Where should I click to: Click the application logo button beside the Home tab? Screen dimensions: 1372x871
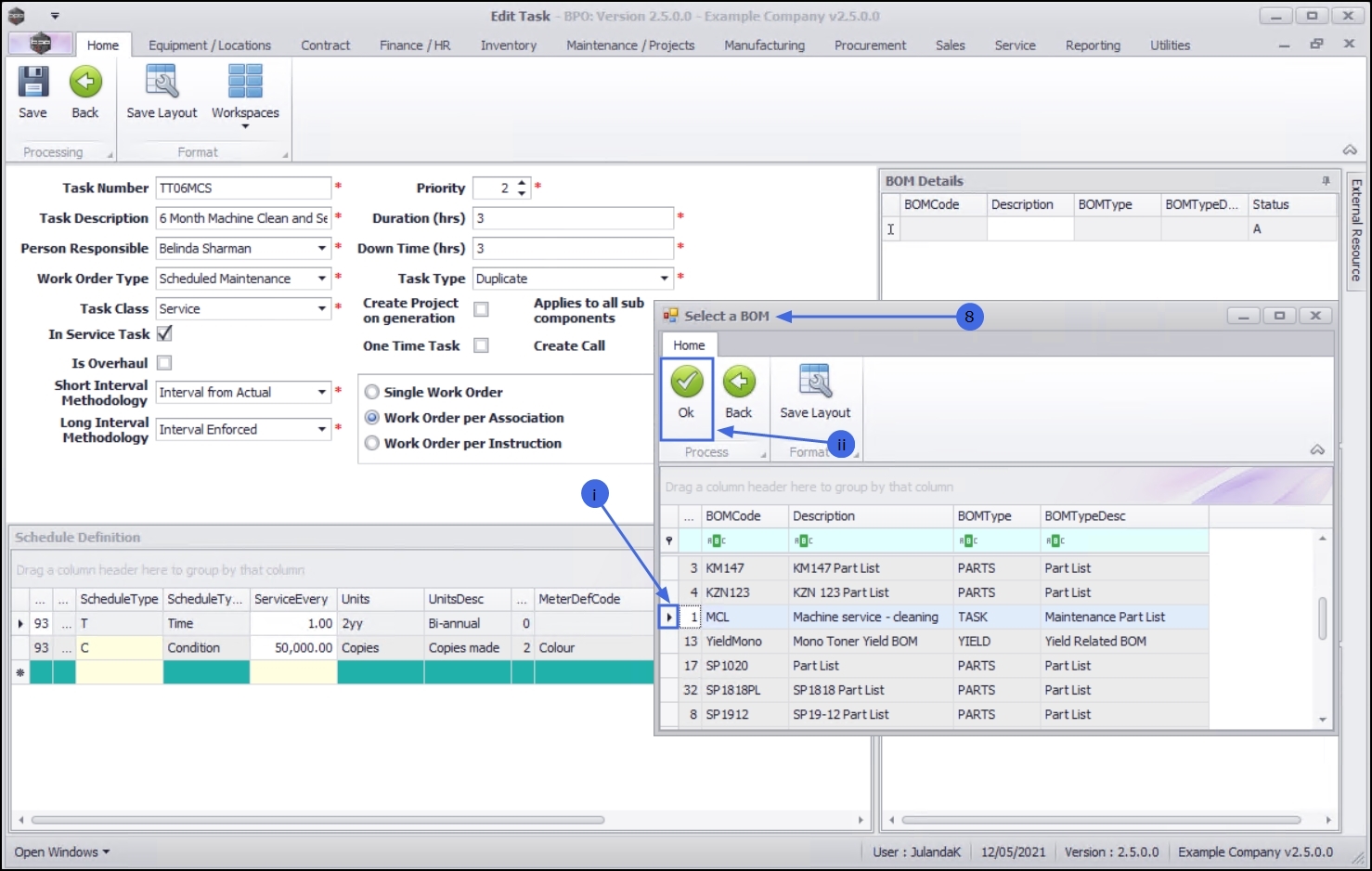click(x=40, y=44)
